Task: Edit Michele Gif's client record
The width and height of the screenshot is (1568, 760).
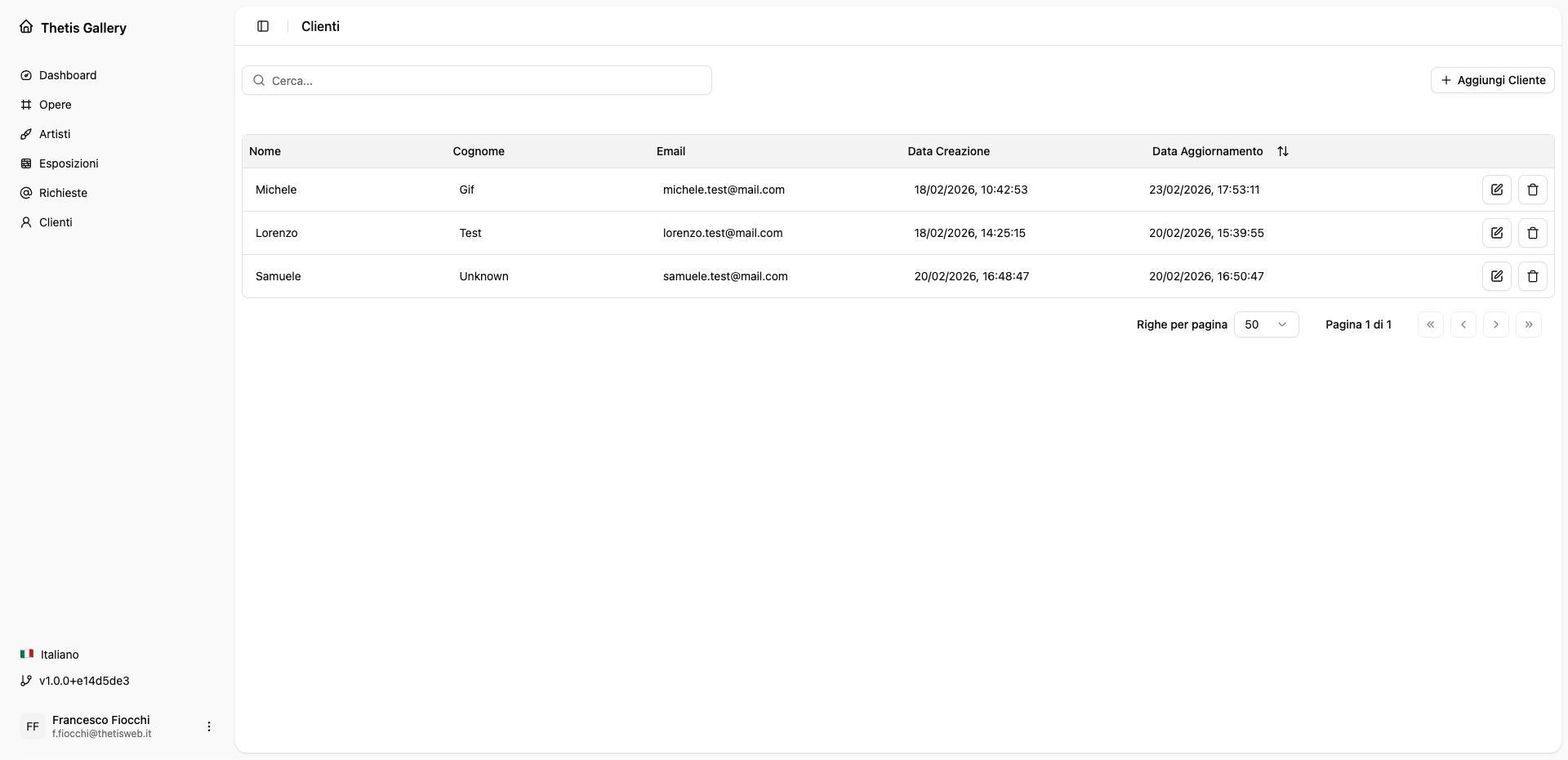Action: 1496,190
